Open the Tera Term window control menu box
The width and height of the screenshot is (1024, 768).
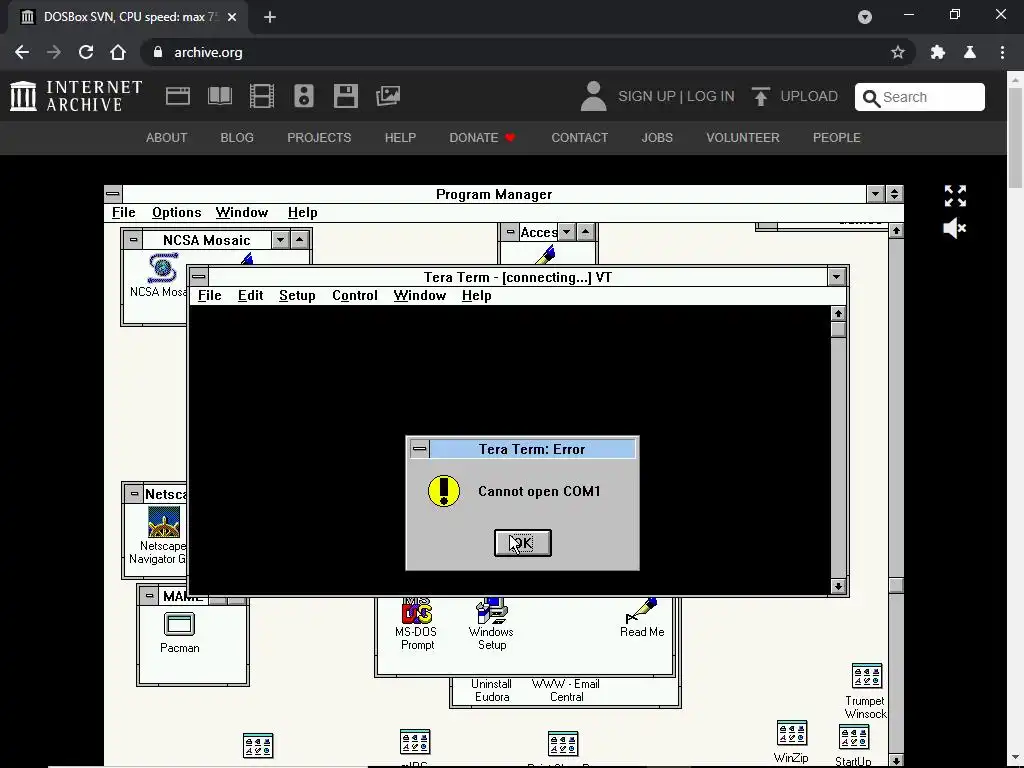199,276
